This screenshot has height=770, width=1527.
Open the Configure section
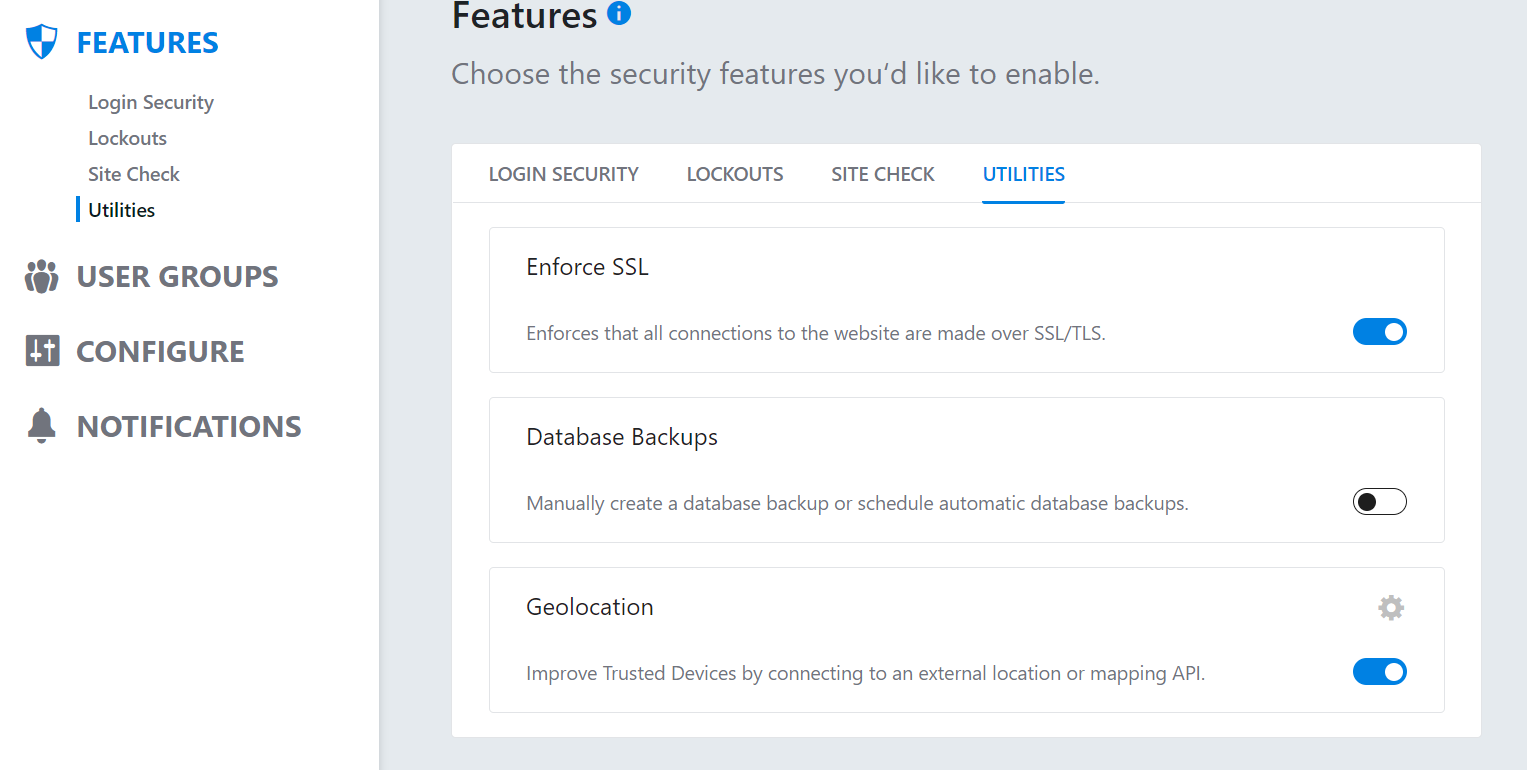point(160,351)
